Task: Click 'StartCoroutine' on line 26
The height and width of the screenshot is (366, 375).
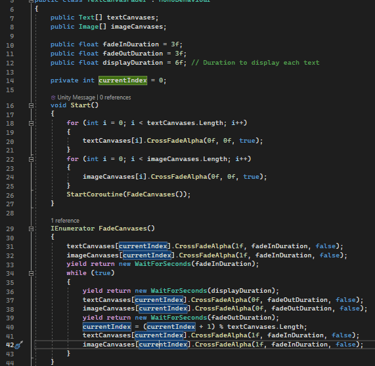Action: point(95,194)
